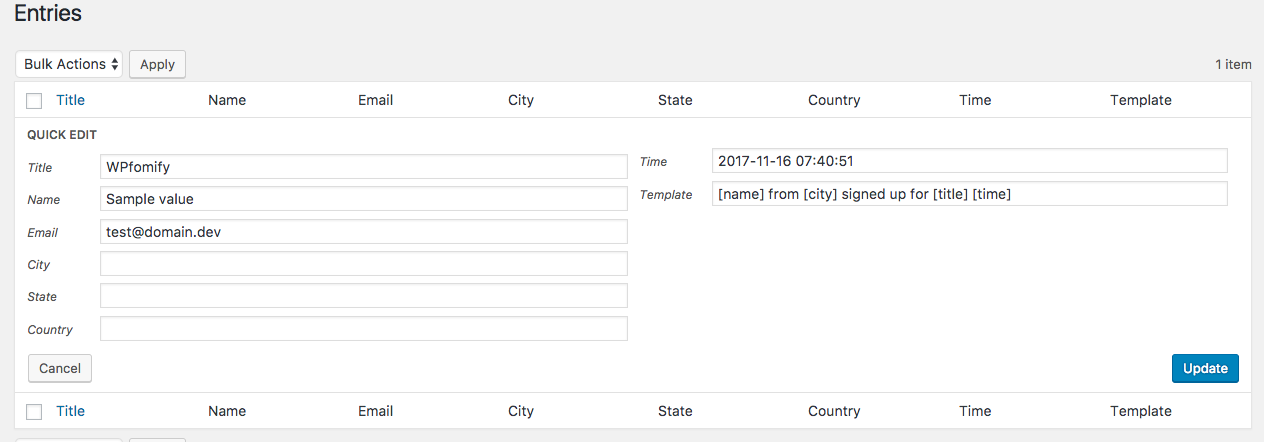
Task: Click the Title field containing WPfomify
Action: (364, 167)
